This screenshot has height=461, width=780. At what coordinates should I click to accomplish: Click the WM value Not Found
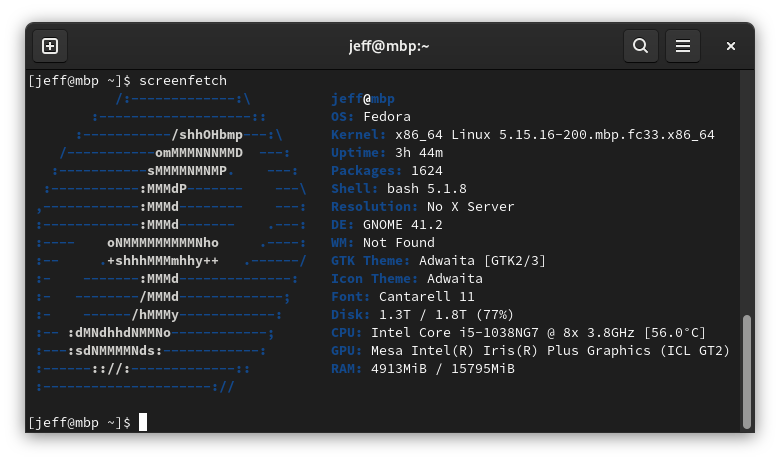pos(399,243)
